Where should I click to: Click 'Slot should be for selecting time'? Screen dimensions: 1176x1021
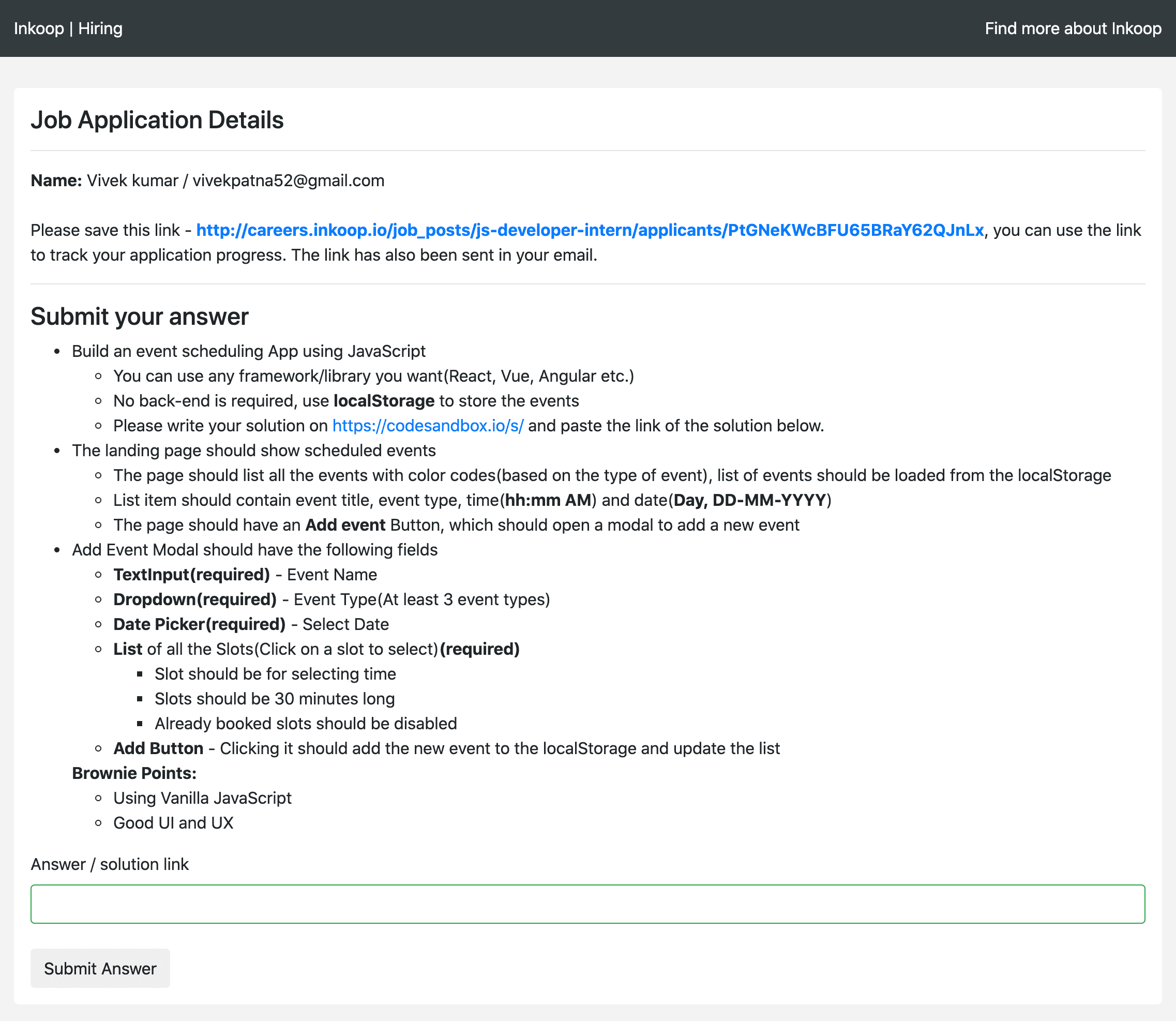coord(275,673)
